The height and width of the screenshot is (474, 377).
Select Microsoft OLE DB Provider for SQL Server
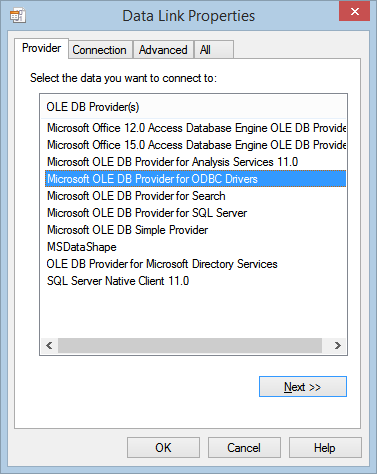196,213
